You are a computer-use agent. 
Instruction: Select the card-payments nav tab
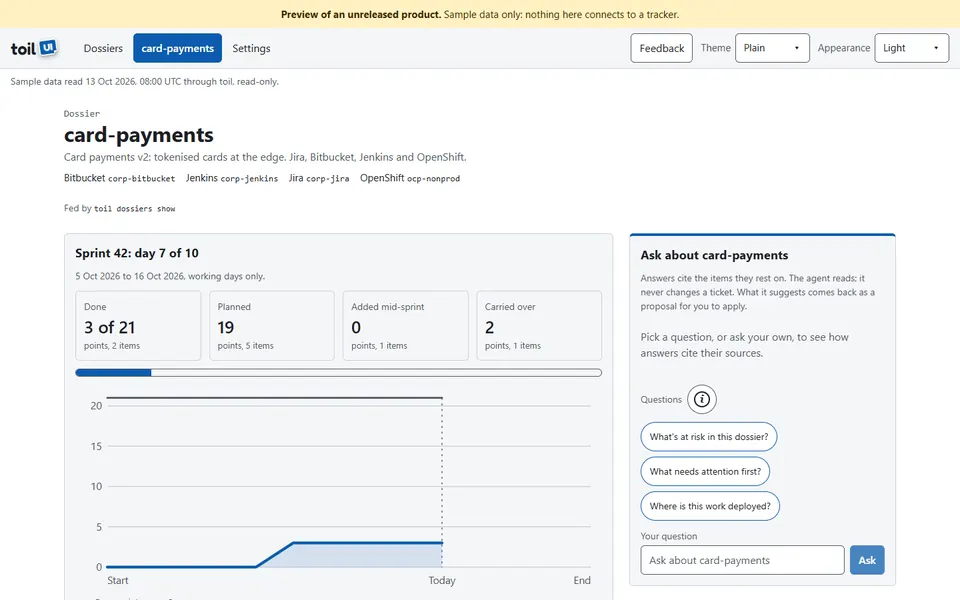click(x=178, y=48)
